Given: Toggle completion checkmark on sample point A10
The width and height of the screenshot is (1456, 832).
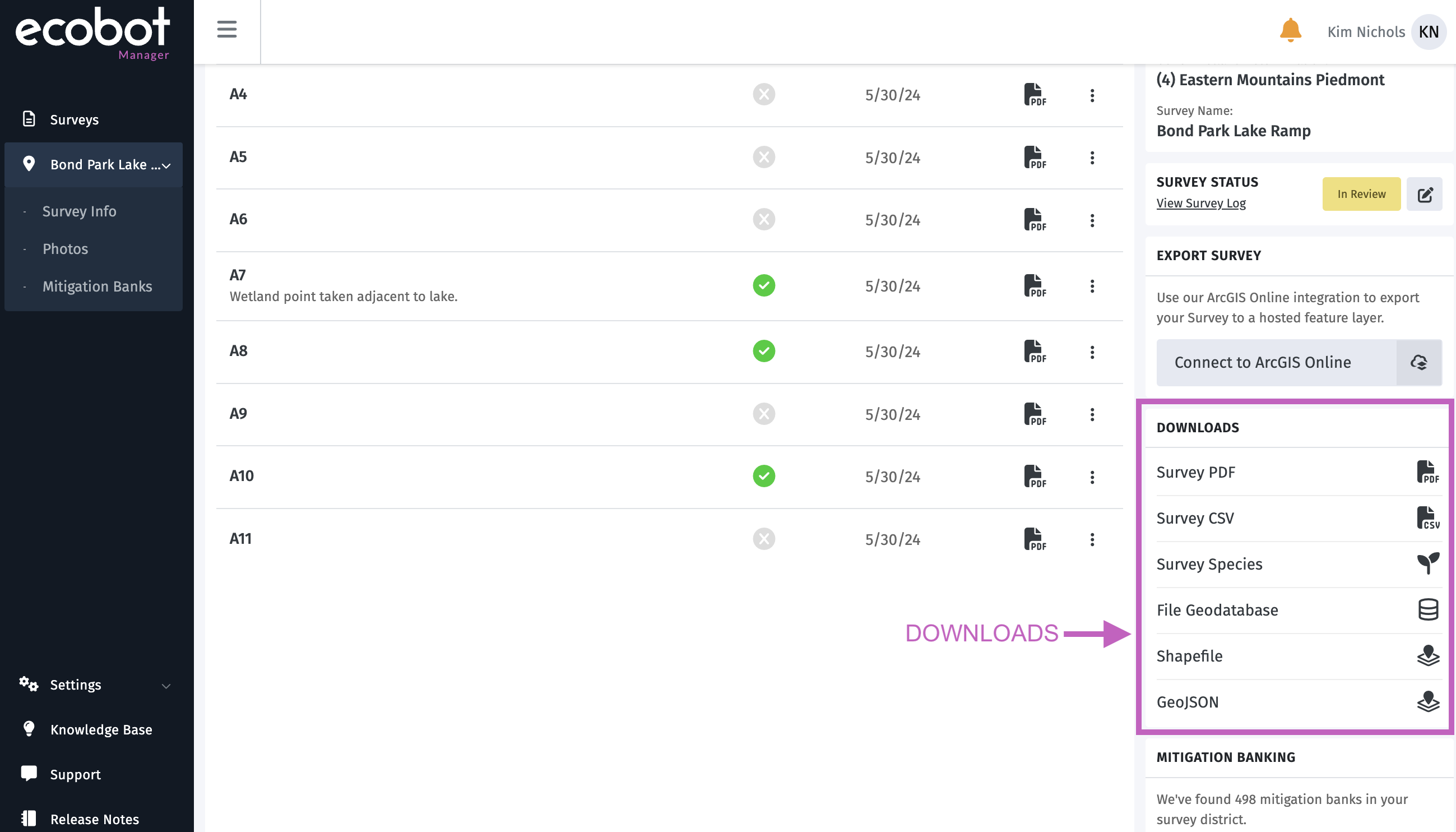Looking at the screenshot, I should coord(763,475).
